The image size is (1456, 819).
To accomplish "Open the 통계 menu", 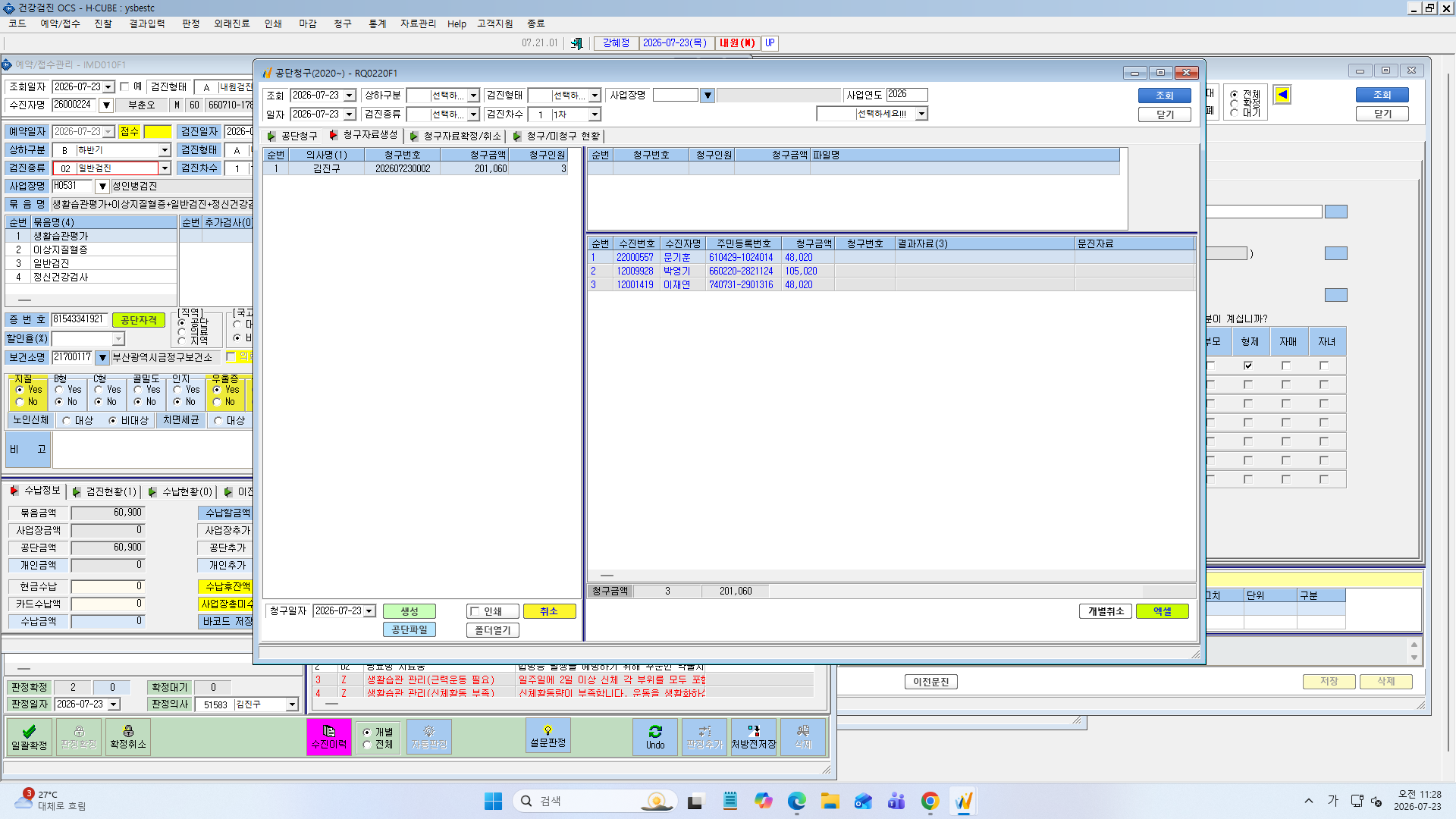I will coord(377,24).
